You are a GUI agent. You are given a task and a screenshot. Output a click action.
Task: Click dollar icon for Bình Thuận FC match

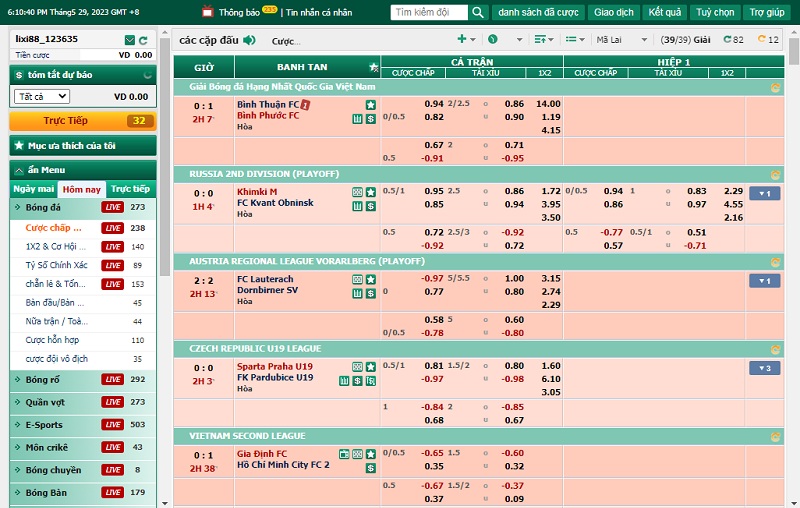coord(371,119)
